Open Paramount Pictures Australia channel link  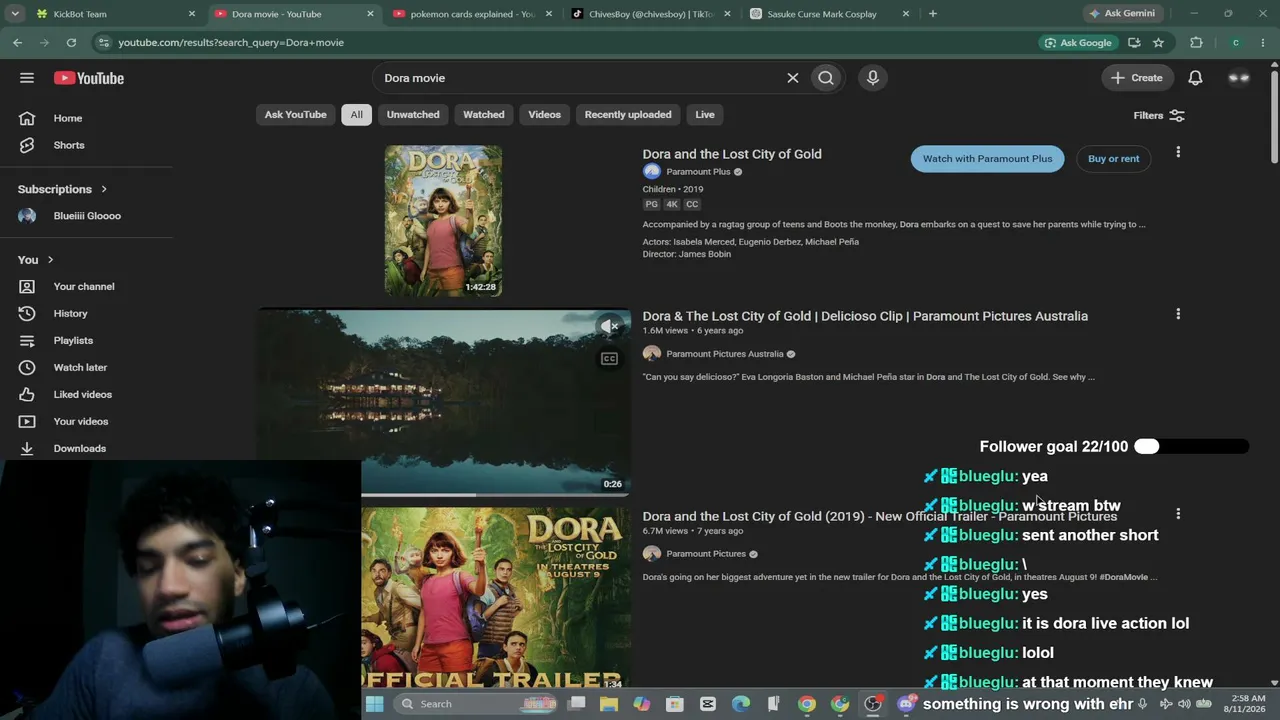coord(725,354)
